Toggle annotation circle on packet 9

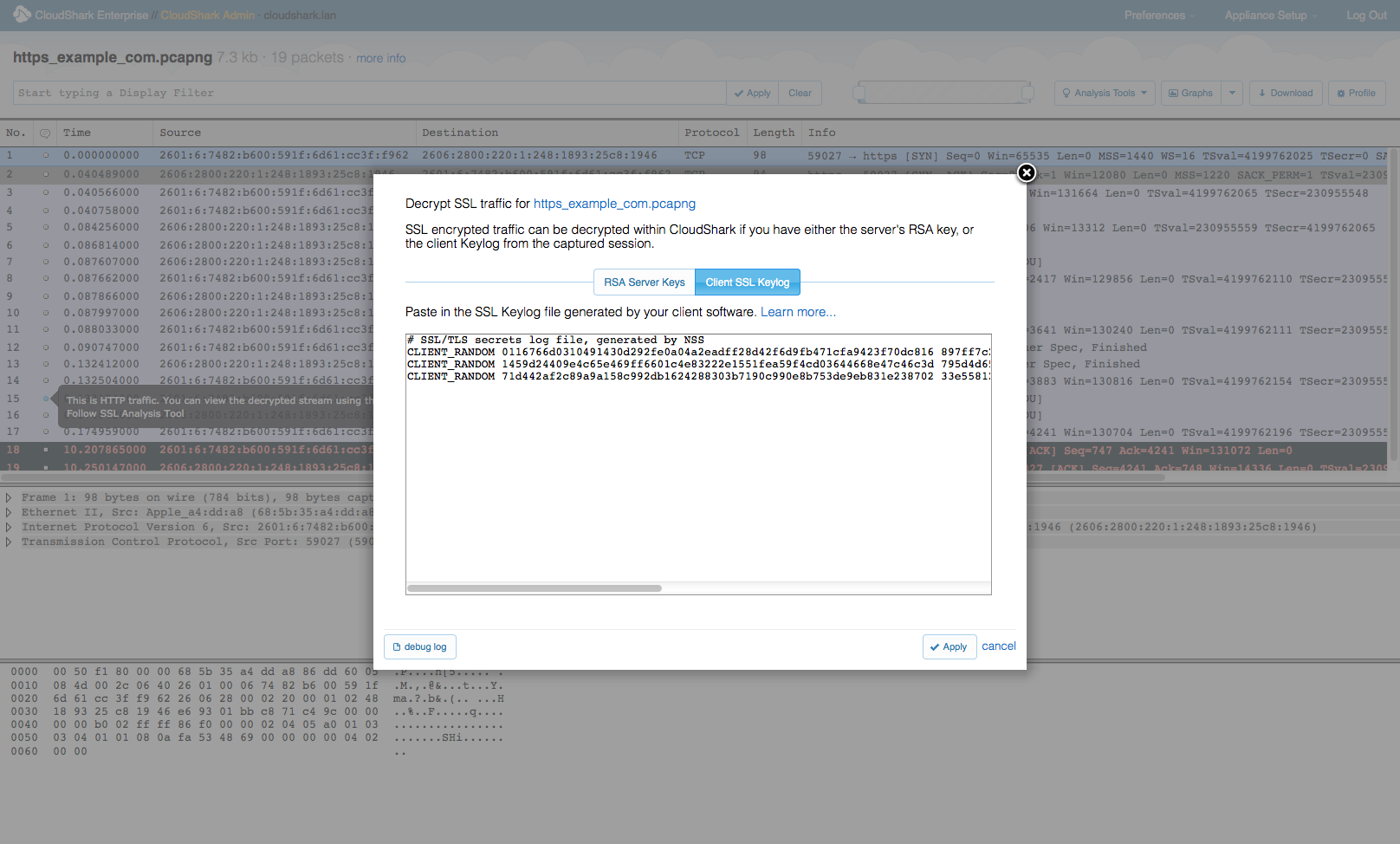coord(46,296)
